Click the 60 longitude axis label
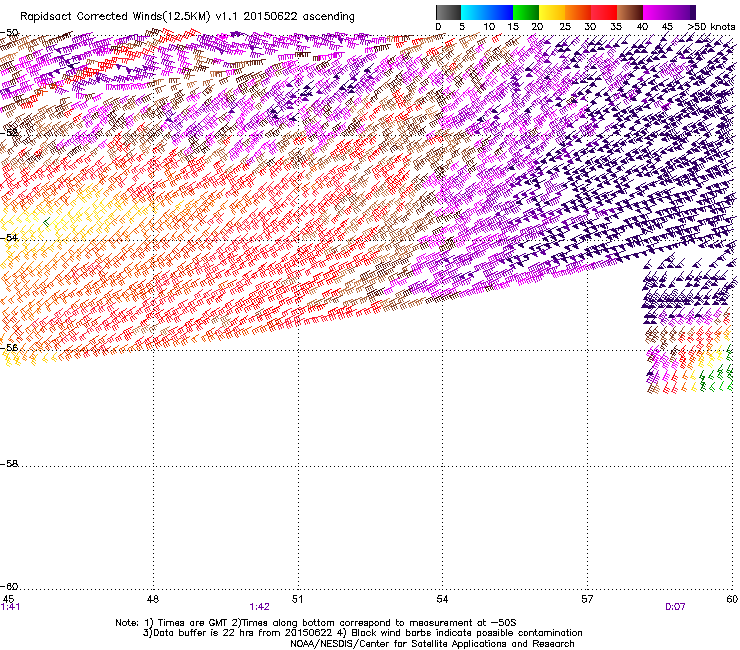 click(732, 599)
